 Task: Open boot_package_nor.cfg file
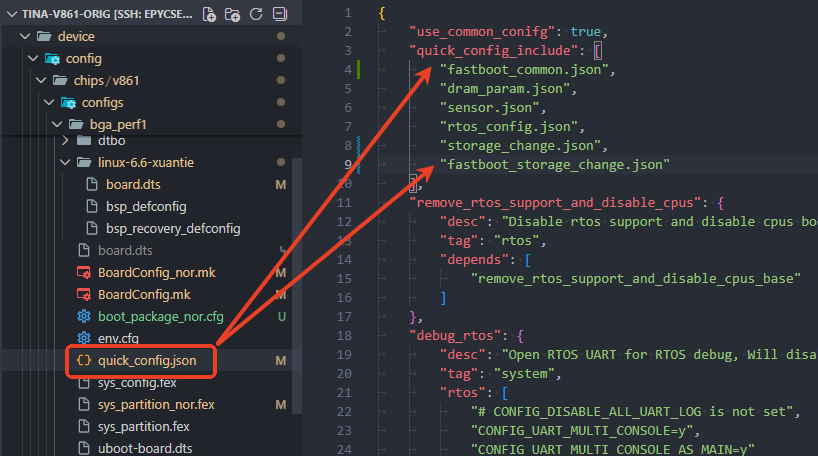point(160,316)
